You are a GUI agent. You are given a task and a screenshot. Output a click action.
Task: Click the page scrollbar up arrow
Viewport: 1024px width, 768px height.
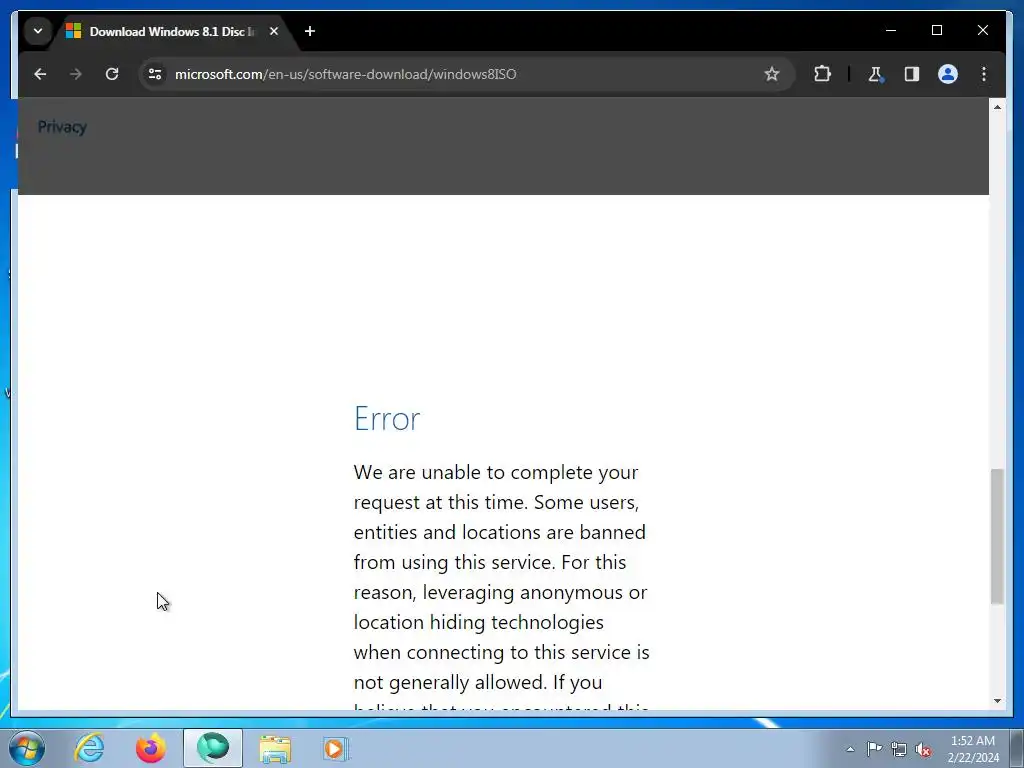pos(997,106)
